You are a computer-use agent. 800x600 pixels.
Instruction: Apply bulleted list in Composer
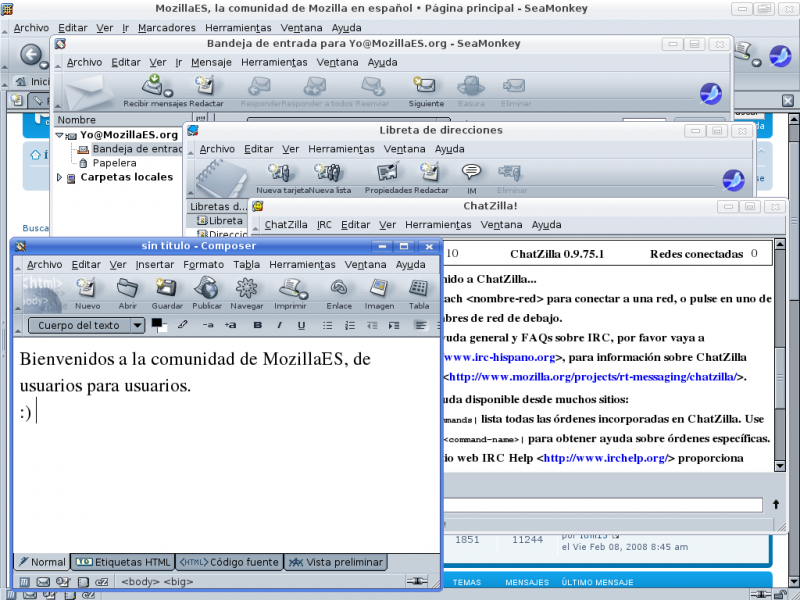328,325
